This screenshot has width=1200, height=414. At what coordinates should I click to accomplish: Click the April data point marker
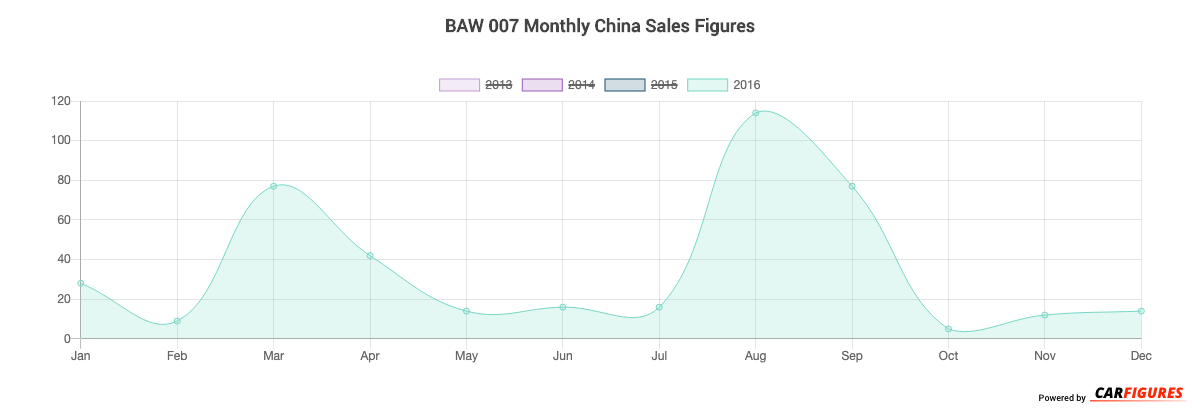(370, 256)
